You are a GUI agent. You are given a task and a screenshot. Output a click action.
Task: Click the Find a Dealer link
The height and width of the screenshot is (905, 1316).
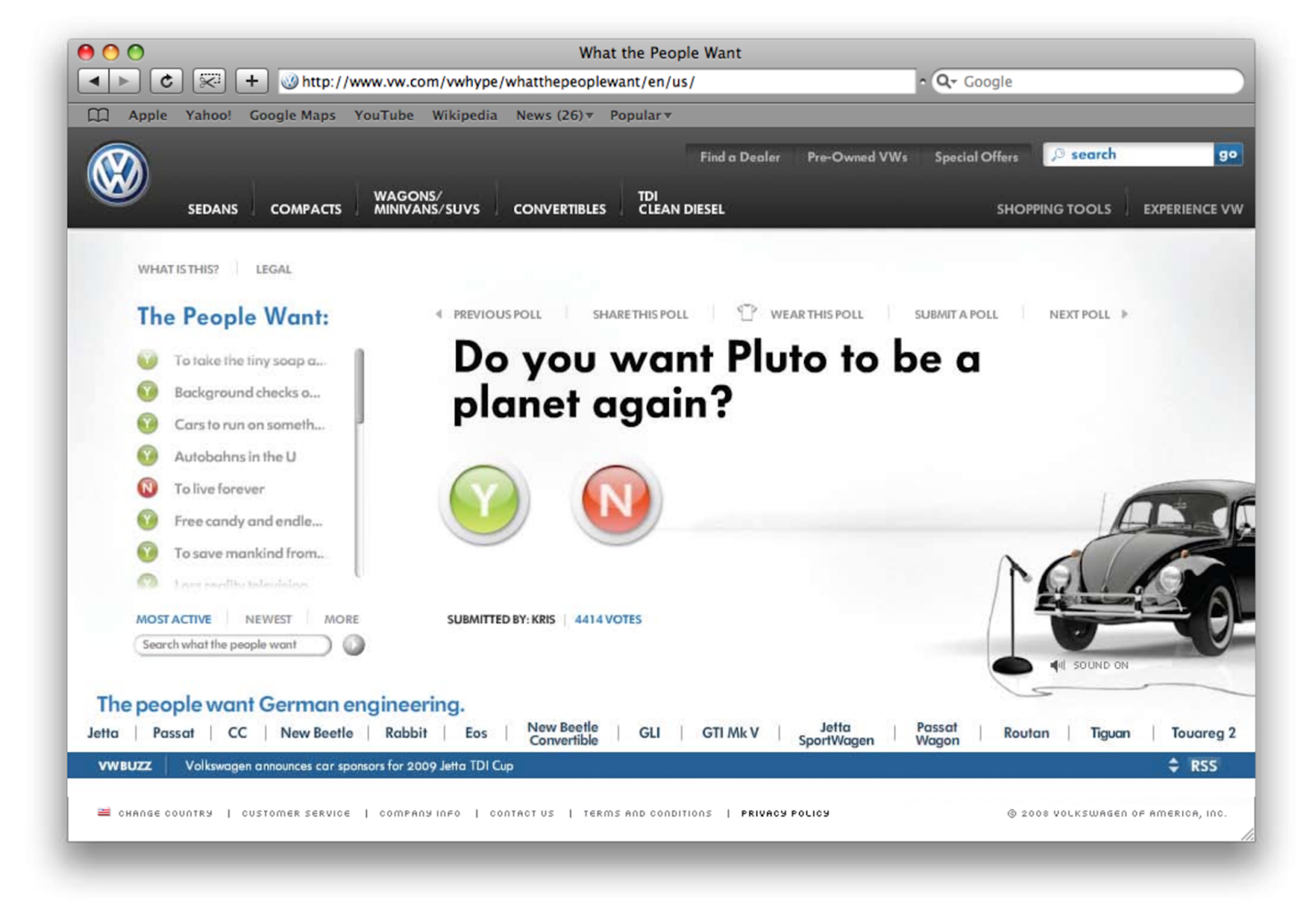coord(739,157)
